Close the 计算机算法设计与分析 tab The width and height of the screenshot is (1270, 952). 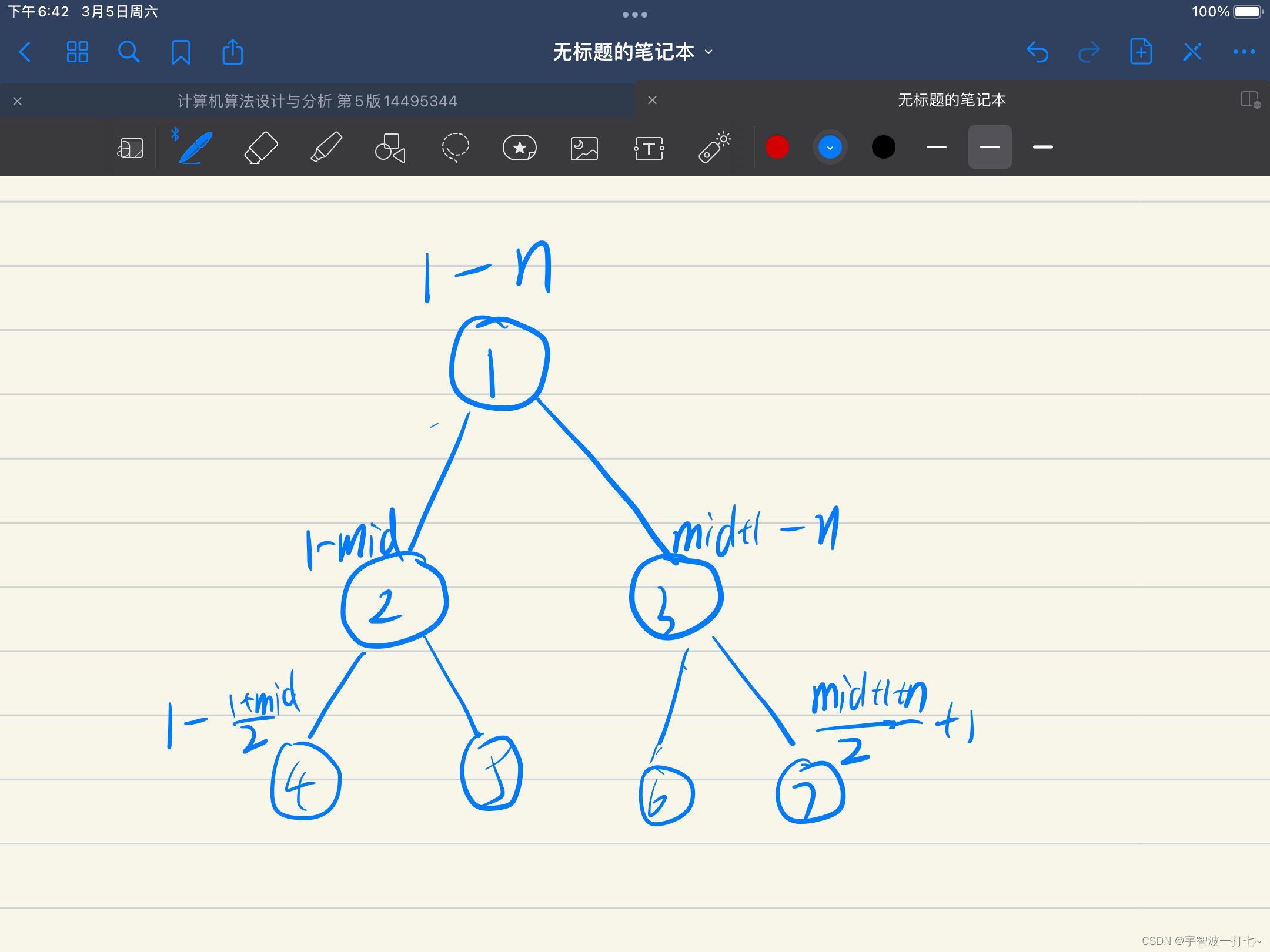coord(17,101)
